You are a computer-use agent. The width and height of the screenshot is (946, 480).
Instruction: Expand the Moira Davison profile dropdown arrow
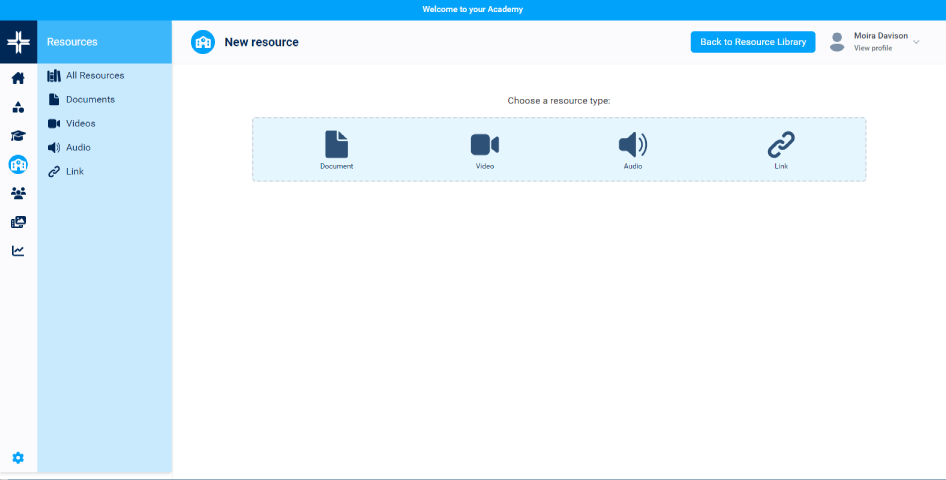point(916,42)
